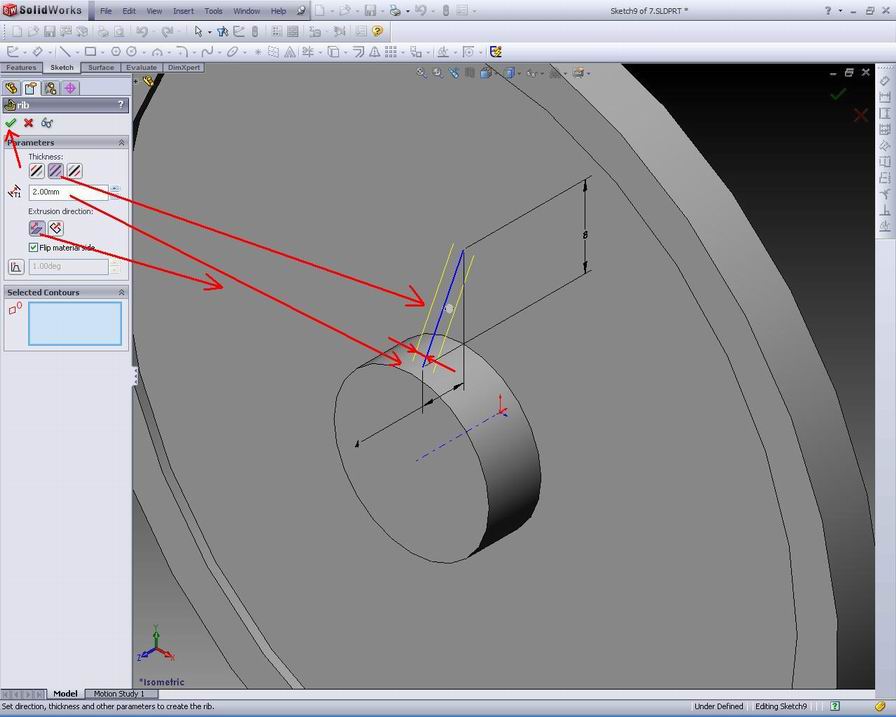Enable detailed preview via the eyeglasses icon
The height and width of the screenshot is (717, 896).
[47, 122]
